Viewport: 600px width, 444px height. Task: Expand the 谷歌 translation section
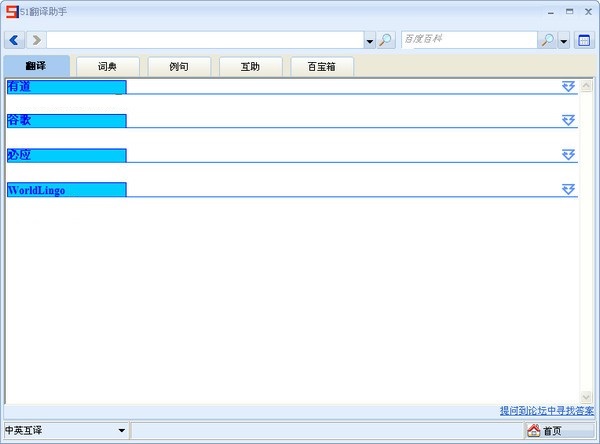(x=569, y=120)
